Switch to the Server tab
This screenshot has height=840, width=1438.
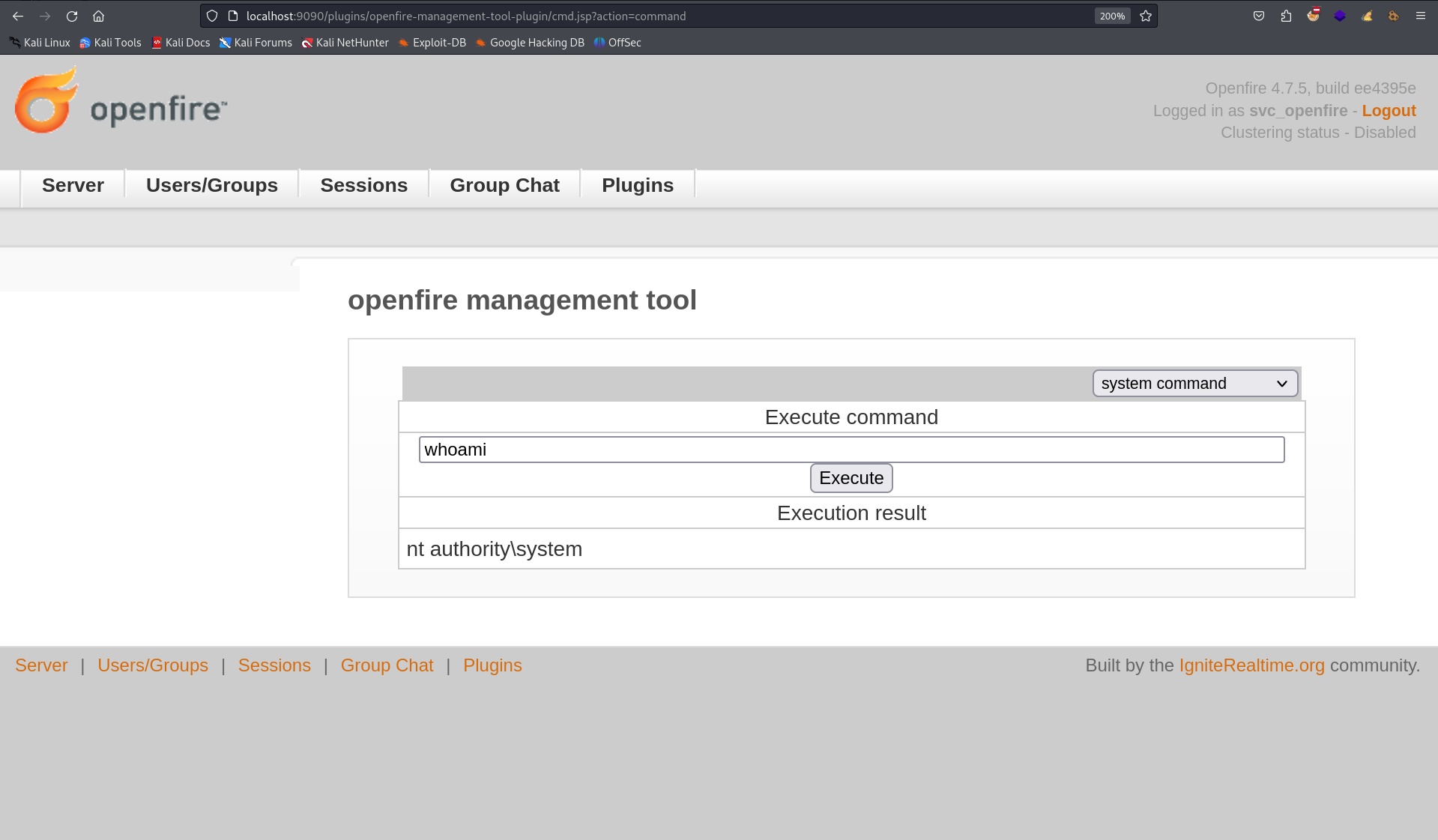(x=73, y=185)
